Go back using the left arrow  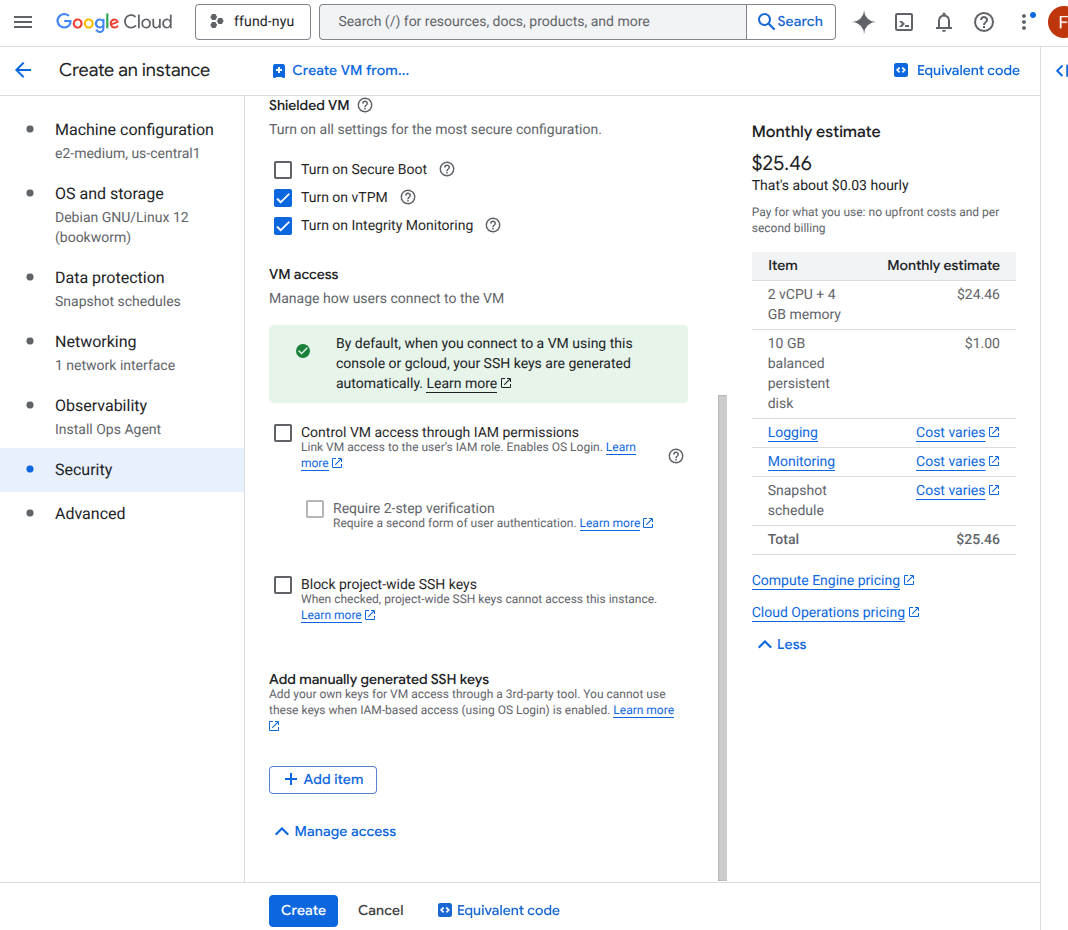[23, 70]
